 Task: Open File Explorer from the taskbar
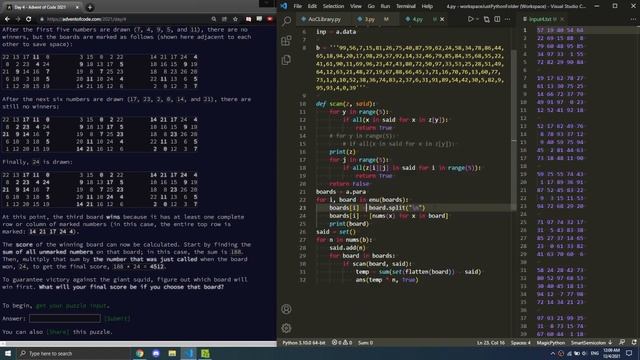[x=172, y=353]
